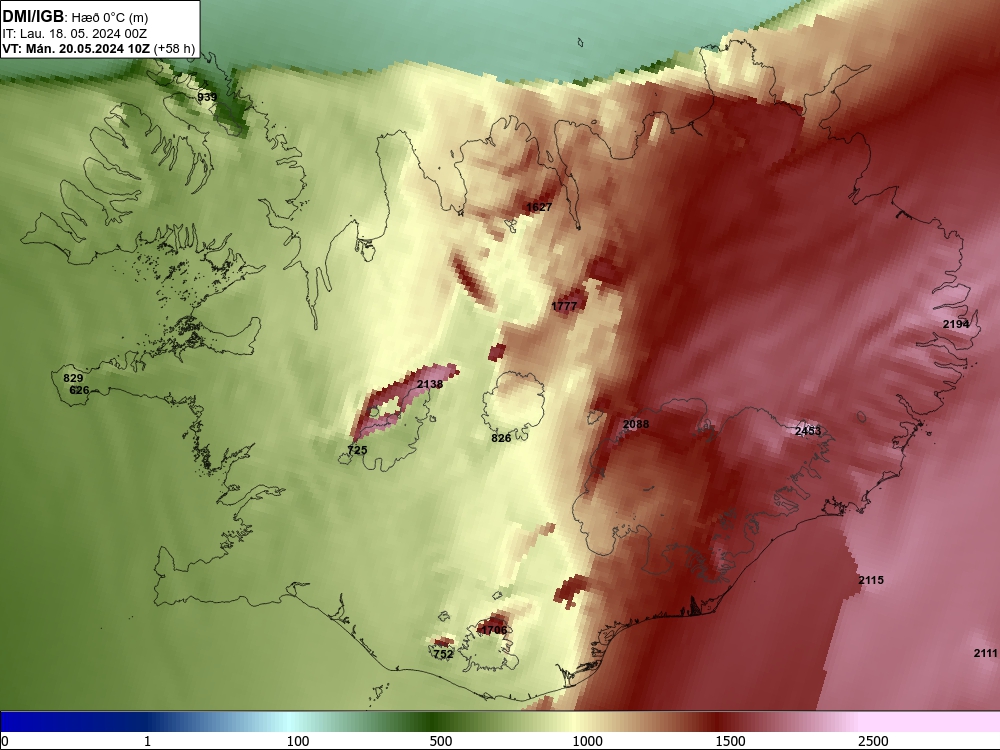The width and height of the screenshot is (1000, 750).
Task: Click the 939 height value label
Action: point(207,97)
